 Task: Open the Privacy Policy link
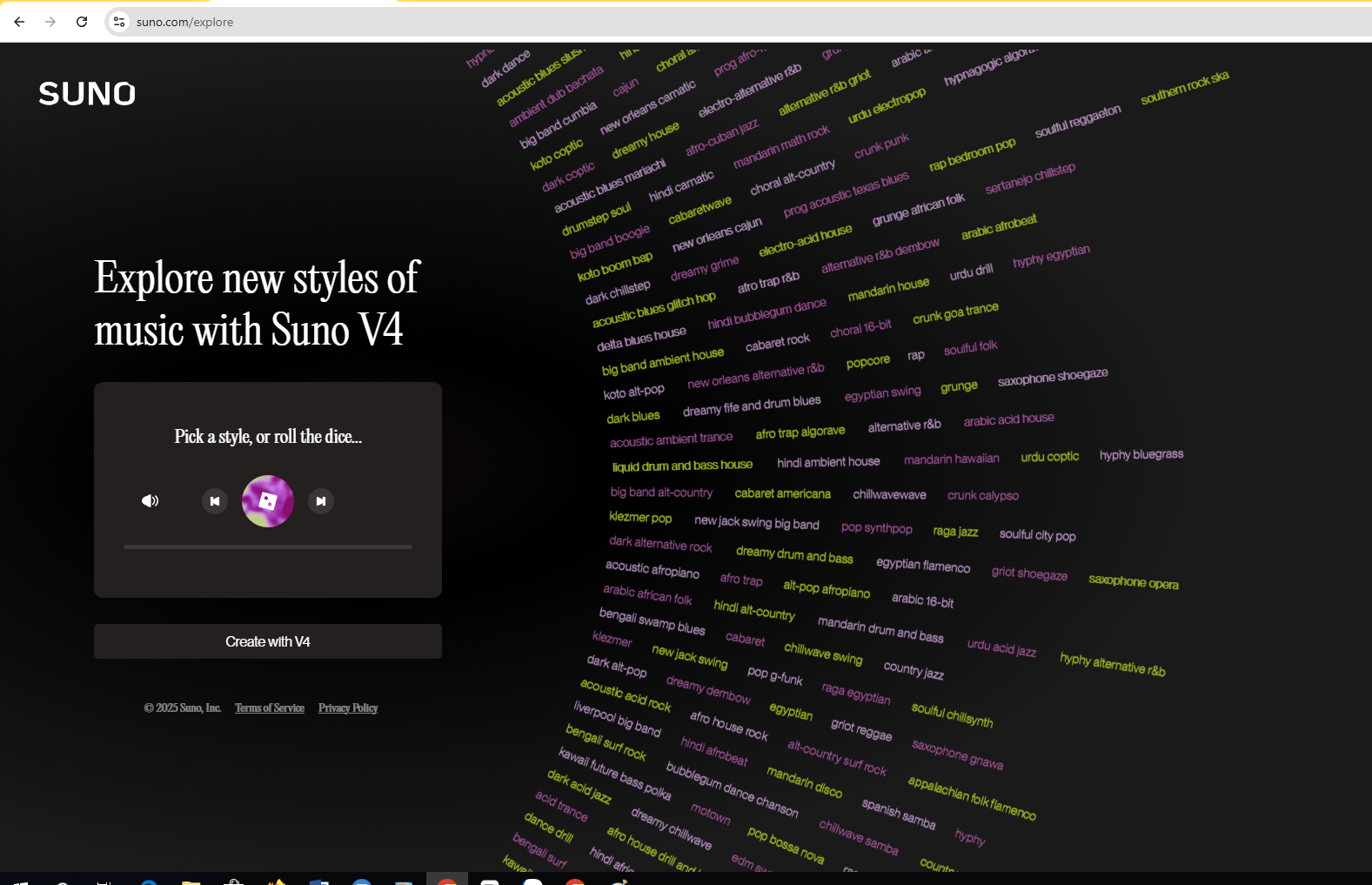[x=348, y=707]
